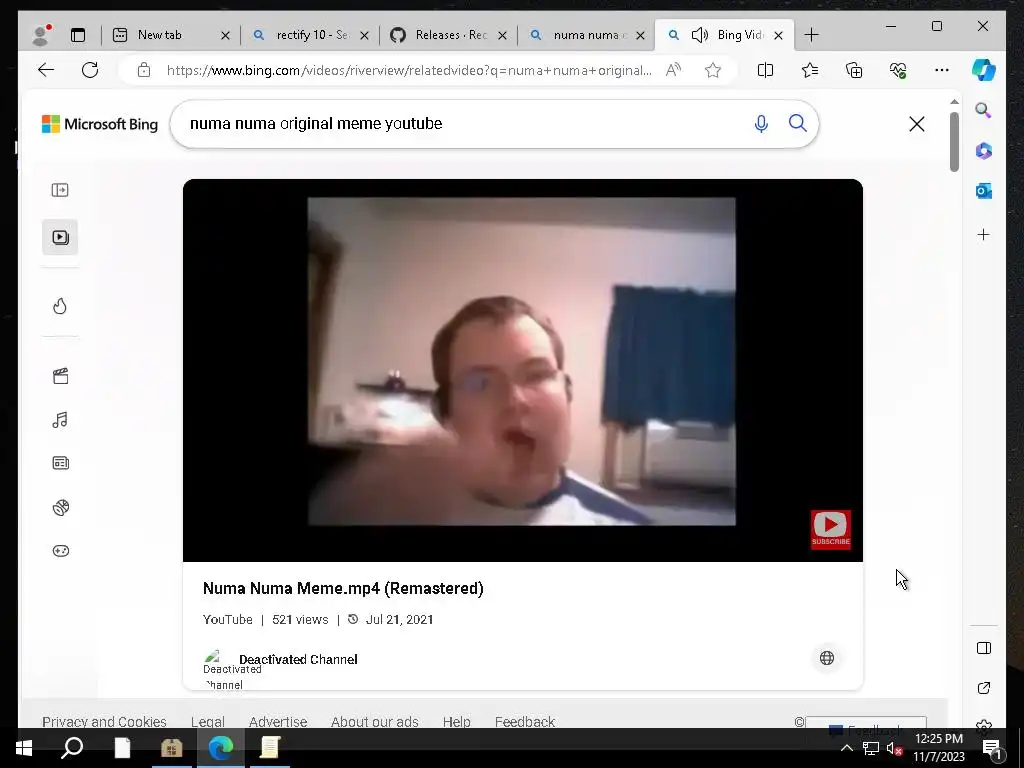Image resolution: width=1024 pixels, height=768 pixels.
Task: Open the Deactivated Channel link
Action: (298, 660)
